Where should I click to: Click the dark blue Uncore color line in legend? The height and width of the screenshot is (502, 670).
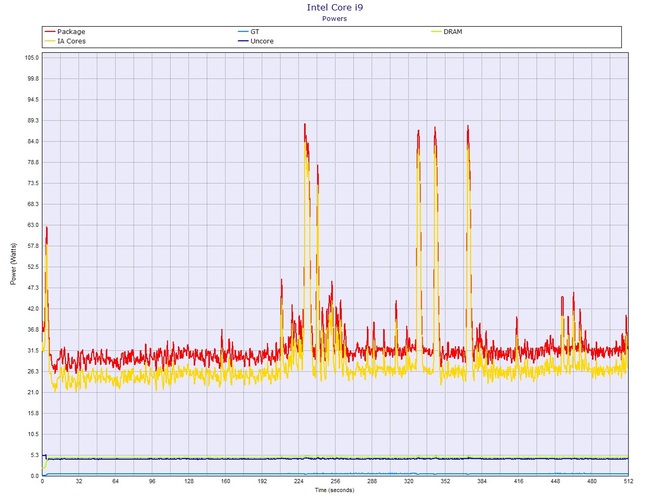(243, 41)
